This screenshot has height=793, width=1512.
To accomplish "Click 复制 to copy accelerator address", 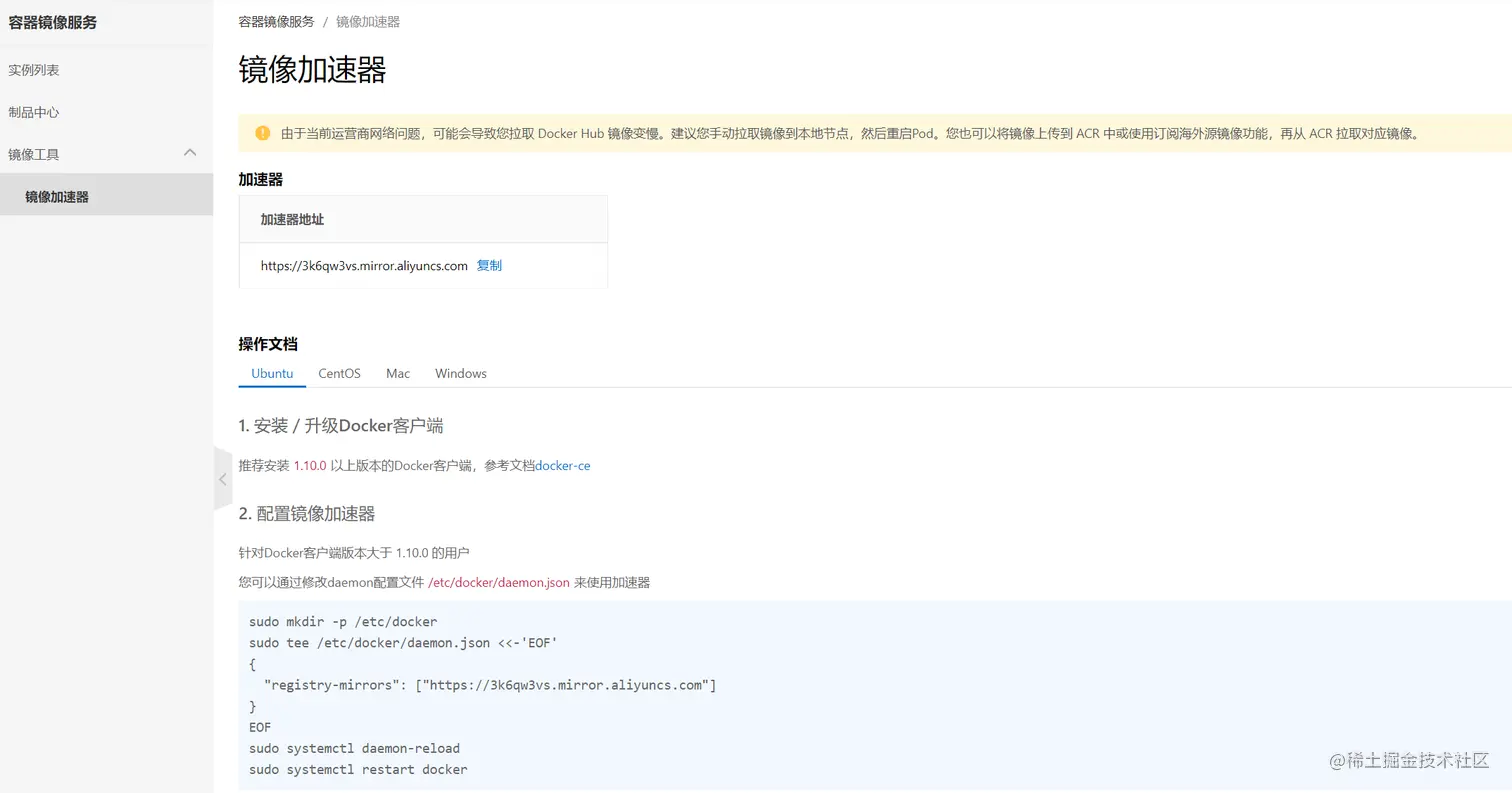I will [x=489, y=265].
